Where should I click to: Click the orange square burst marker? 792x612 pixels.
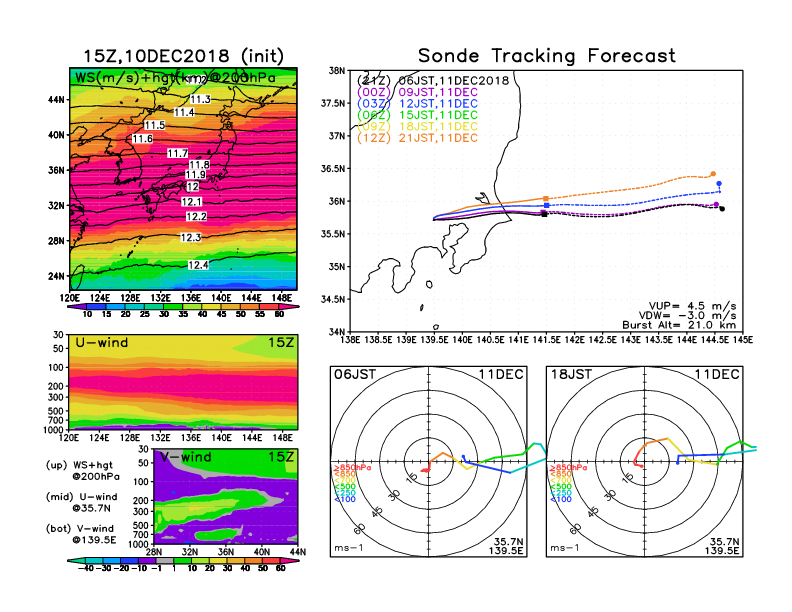pos(546,199)
